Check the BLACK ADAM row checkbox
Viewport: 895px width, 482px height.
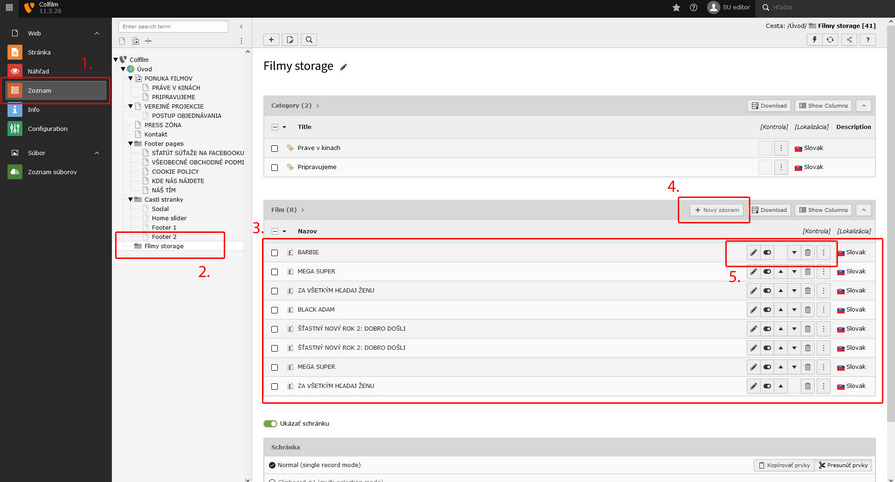(x=275, y=310)
